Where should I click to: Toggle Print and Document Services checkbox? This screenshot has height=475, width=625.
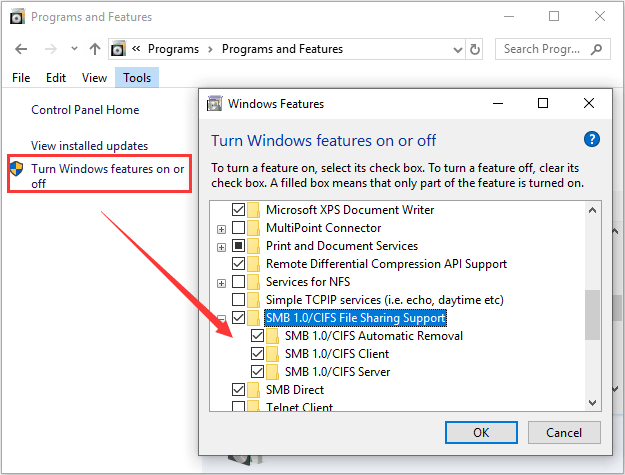coord(238,245)
